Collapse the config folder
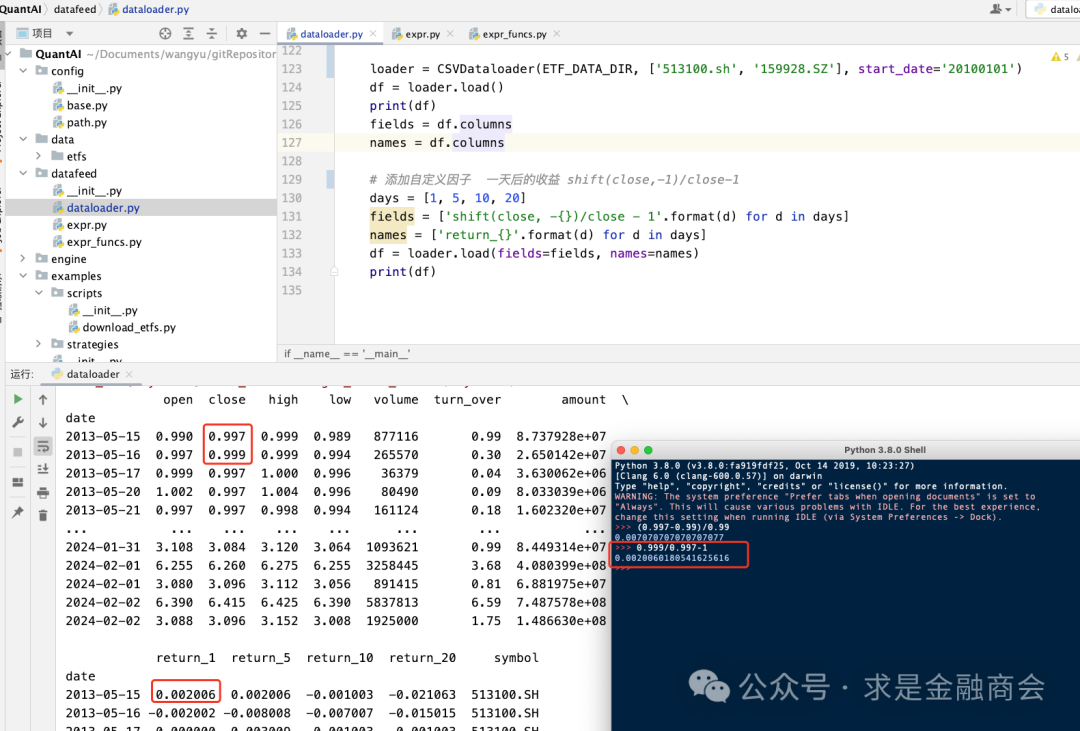 pos(23,71)
